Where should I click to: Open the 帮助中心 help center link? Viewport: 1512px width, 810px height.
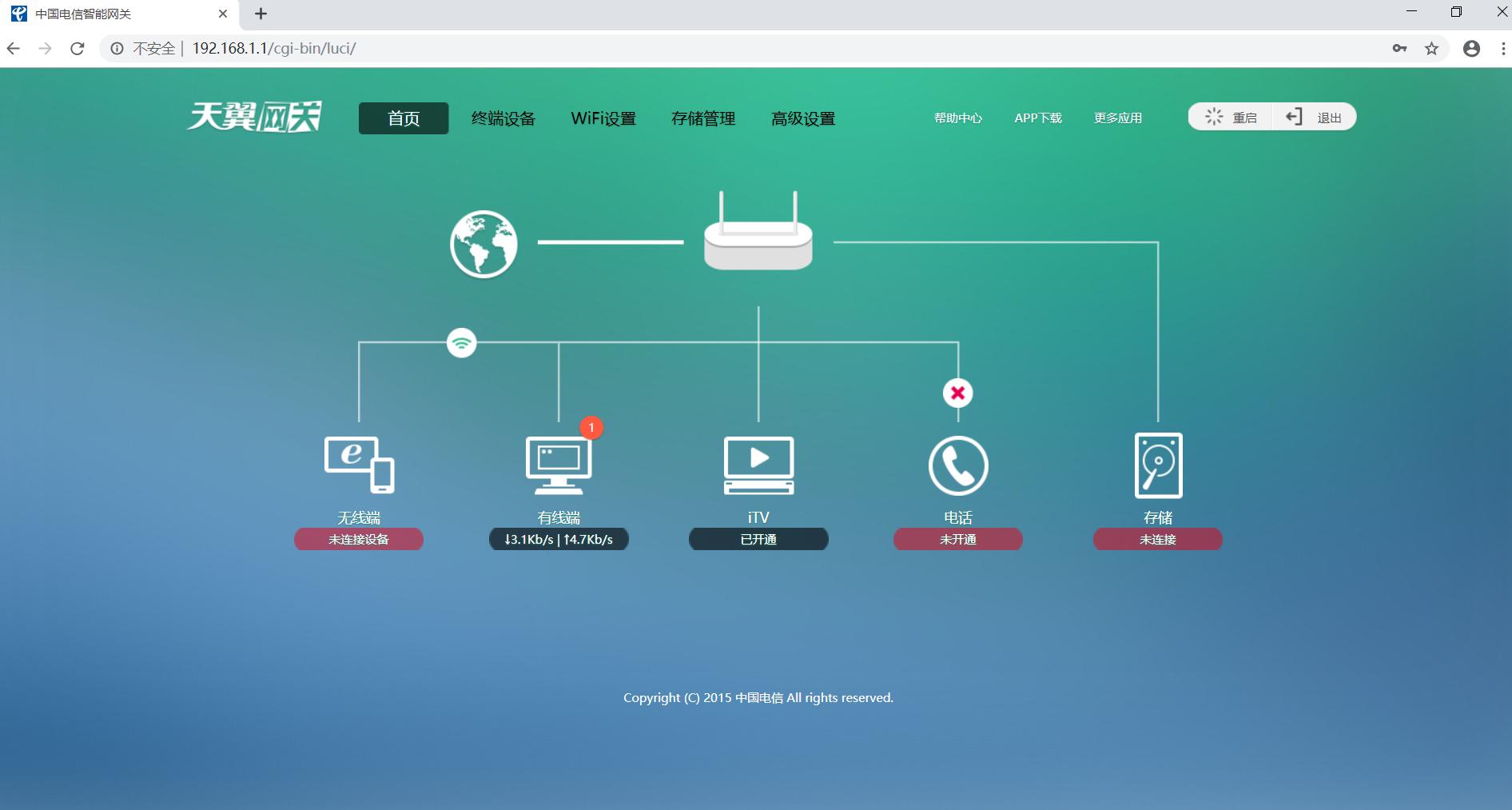(958, 118)
